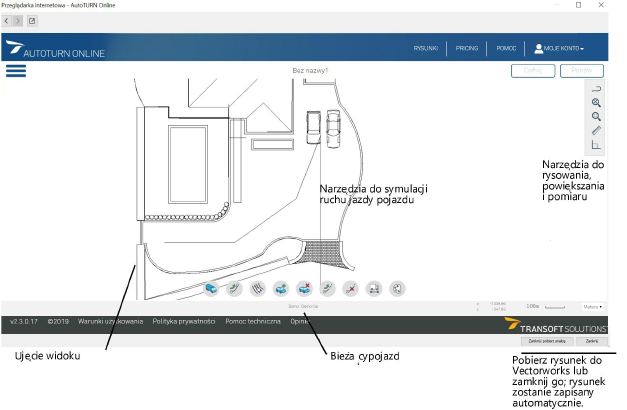Image resolution: width=627 pixels, height=410 pixels.
Task: Expand the MOJE KONTO dropdown
Action: pyautogui.click(x=559, y=48)
